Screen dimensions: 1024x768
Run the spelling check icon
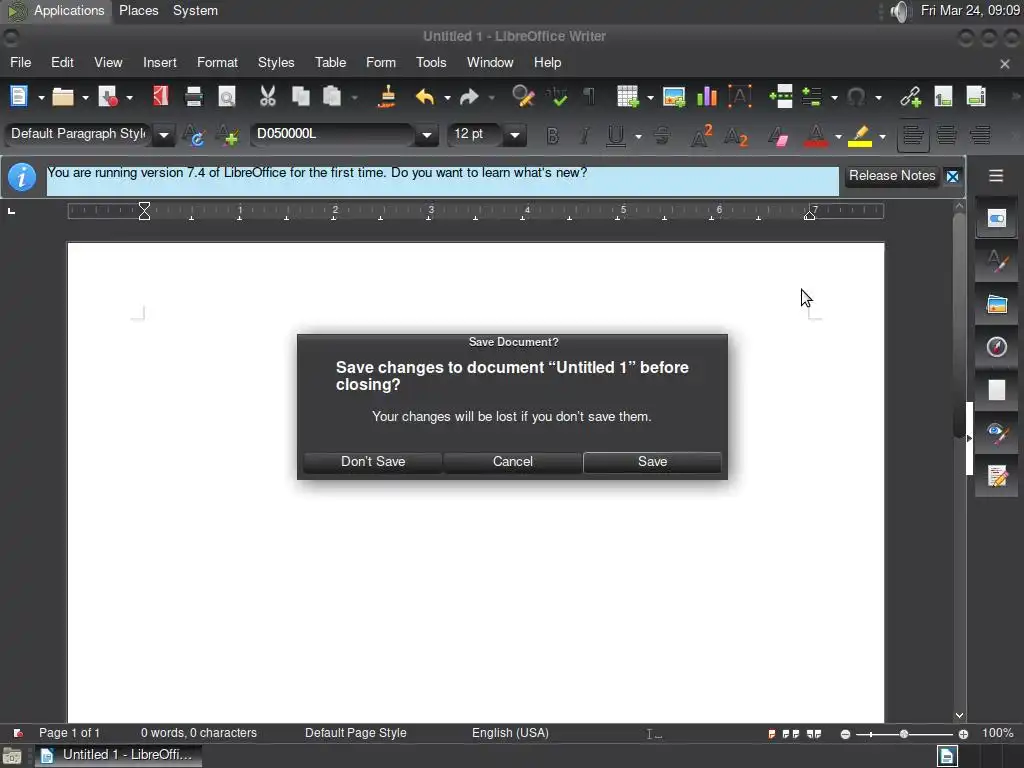(556, 97)
